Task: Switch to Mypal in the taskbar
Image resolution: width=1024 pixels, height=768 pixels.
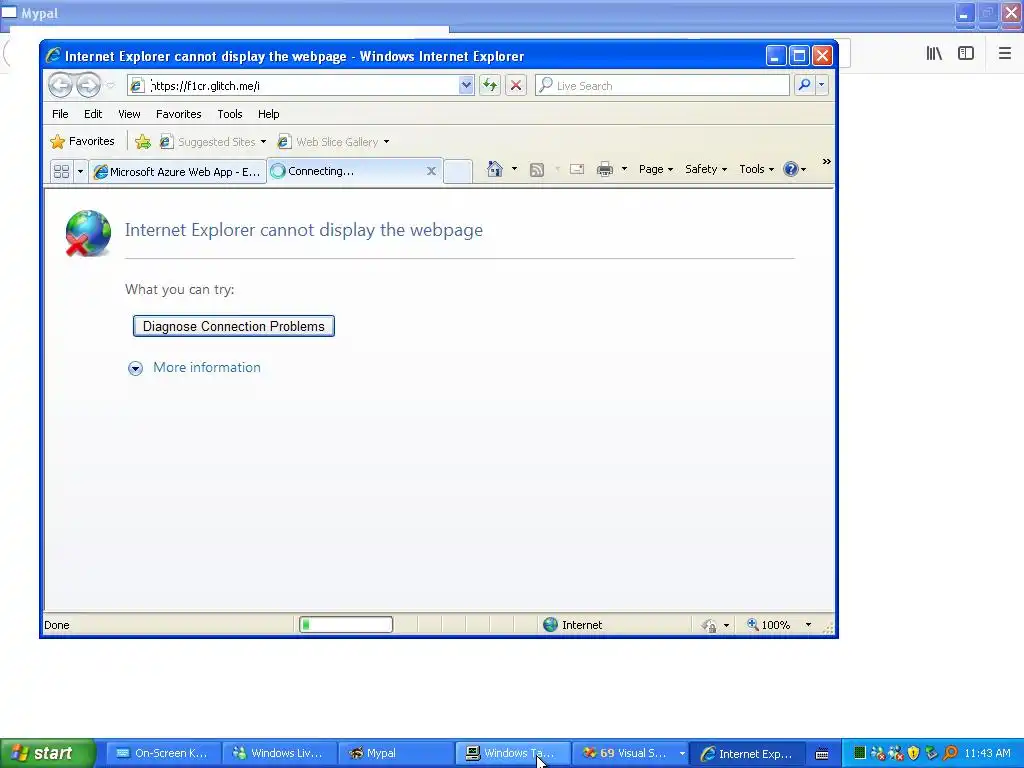Action: [x=395, y=754]
